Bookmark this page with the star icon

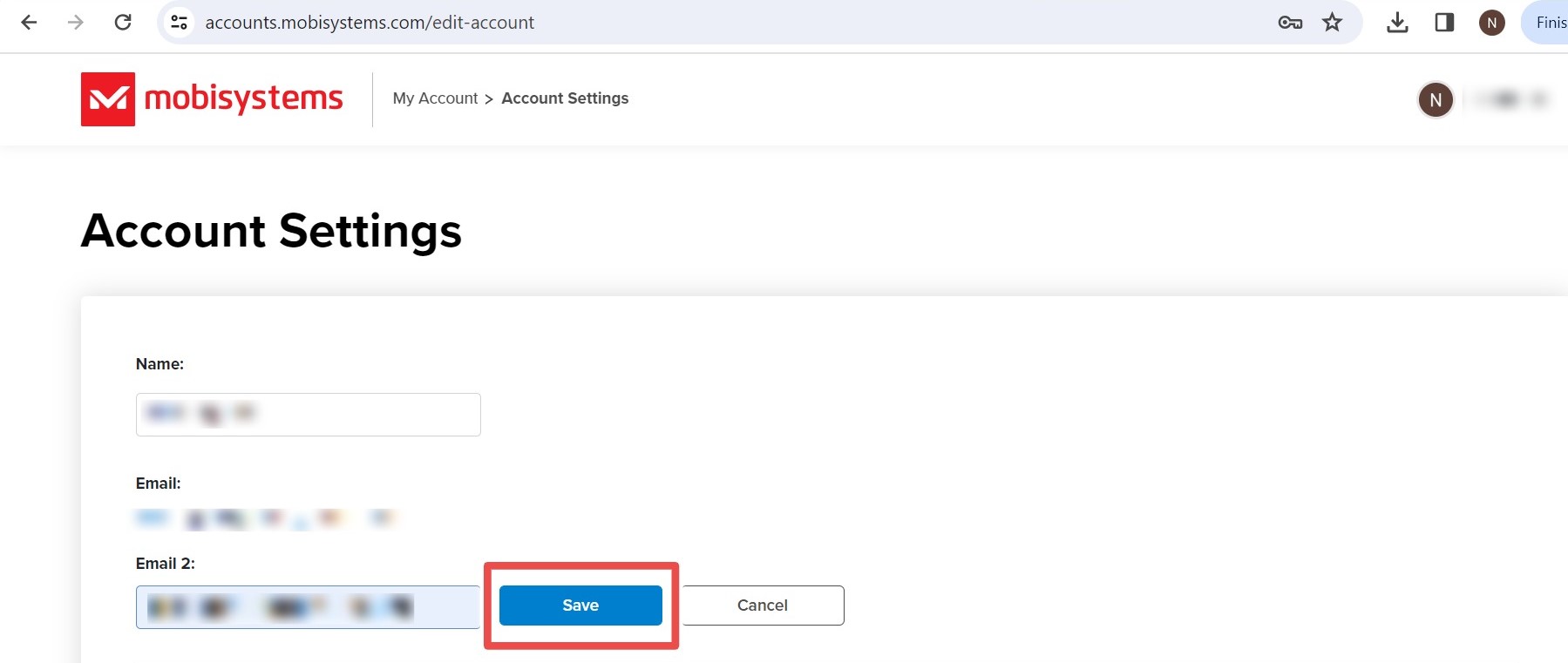(1332, 23)
